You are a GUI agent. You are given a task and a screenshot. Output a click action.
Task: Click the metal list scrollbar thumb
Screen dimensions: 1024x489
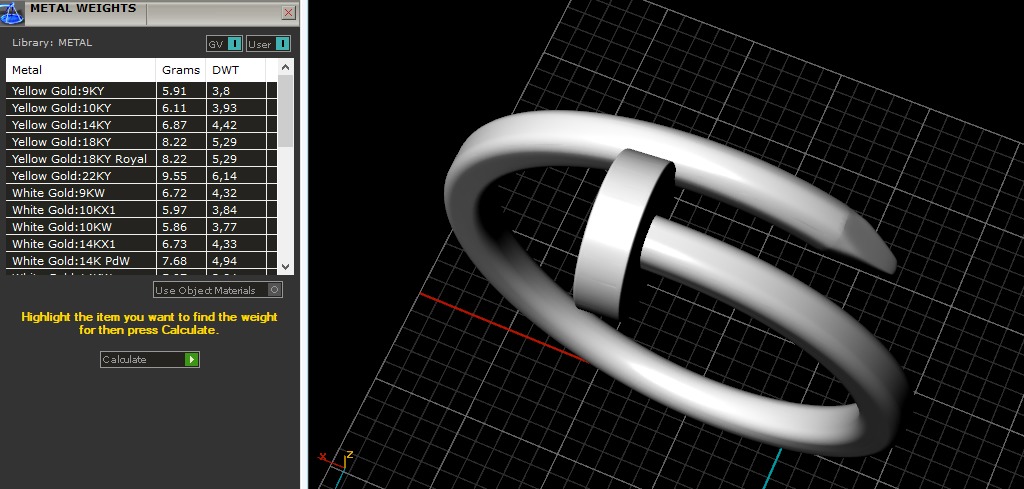pos(285,111)
